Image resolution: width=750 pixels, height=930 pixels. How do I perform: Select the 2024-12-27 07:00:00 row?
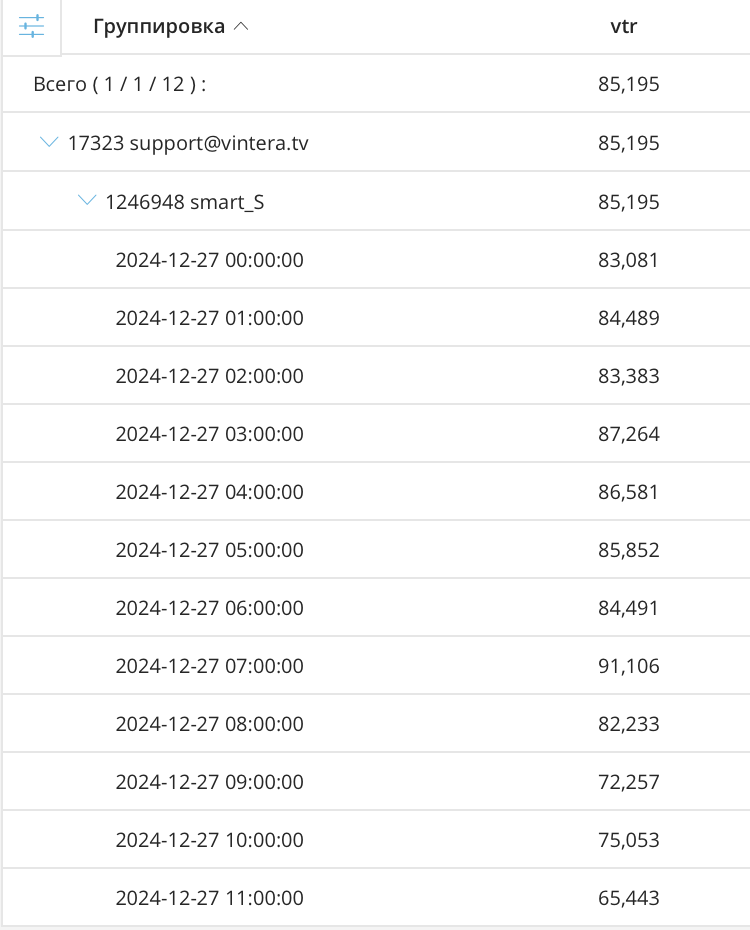point(209,667)
